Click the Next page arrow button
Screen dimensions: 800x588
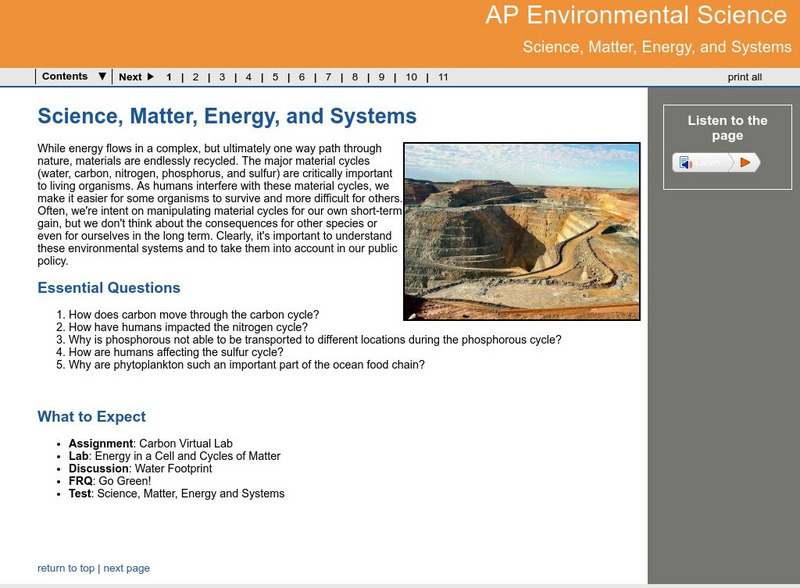pyautogui.click(x=136, y=77)
